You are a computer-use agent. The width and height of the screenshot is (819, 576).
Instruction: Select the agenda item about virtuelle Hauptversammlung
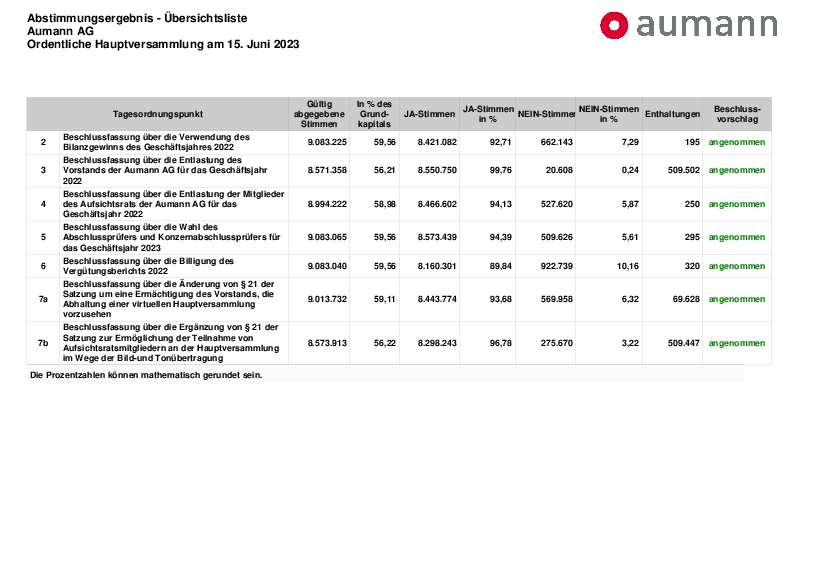point(169,299)
